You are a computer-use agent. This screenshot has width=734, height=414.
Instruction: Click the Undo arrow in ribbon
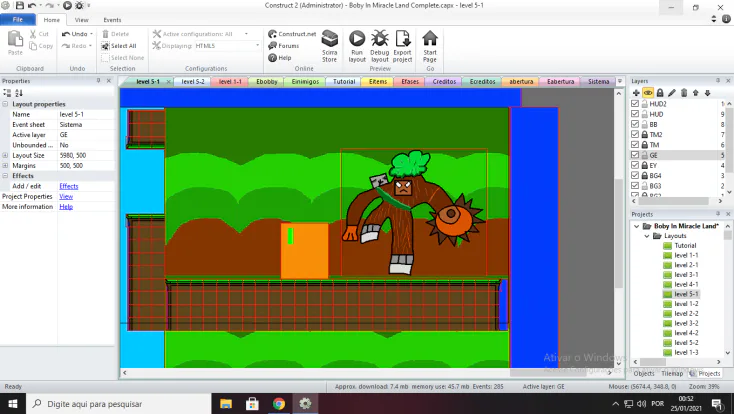[66, 34]
